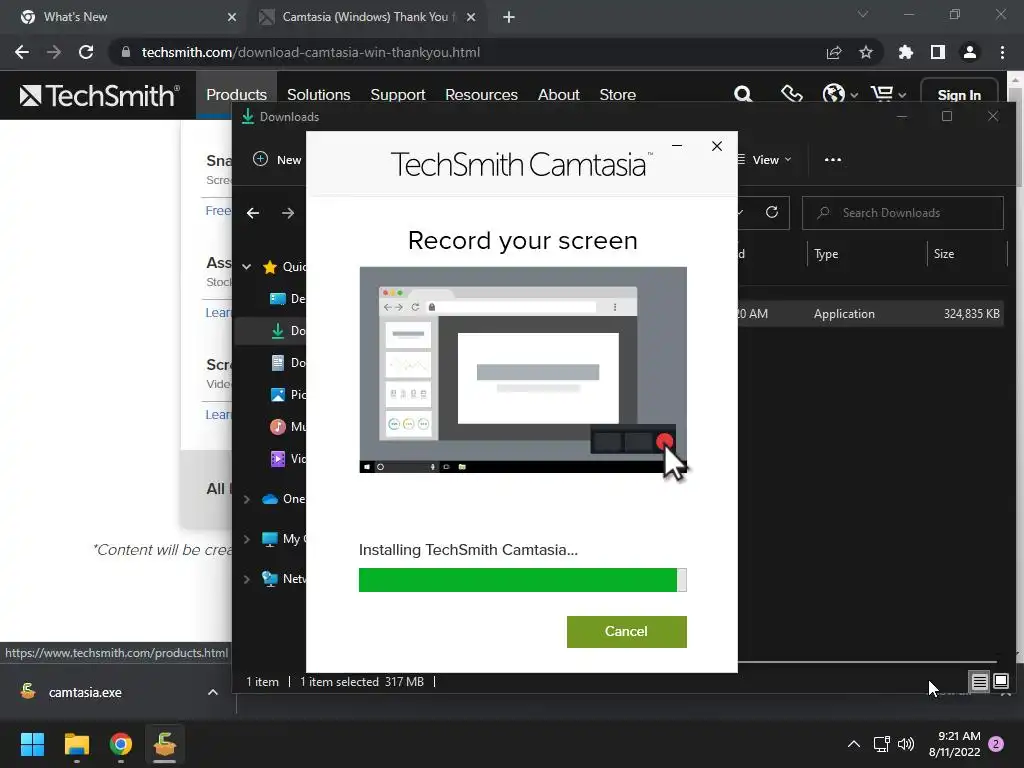Open the shopping cart dropdown

[888, 94]
